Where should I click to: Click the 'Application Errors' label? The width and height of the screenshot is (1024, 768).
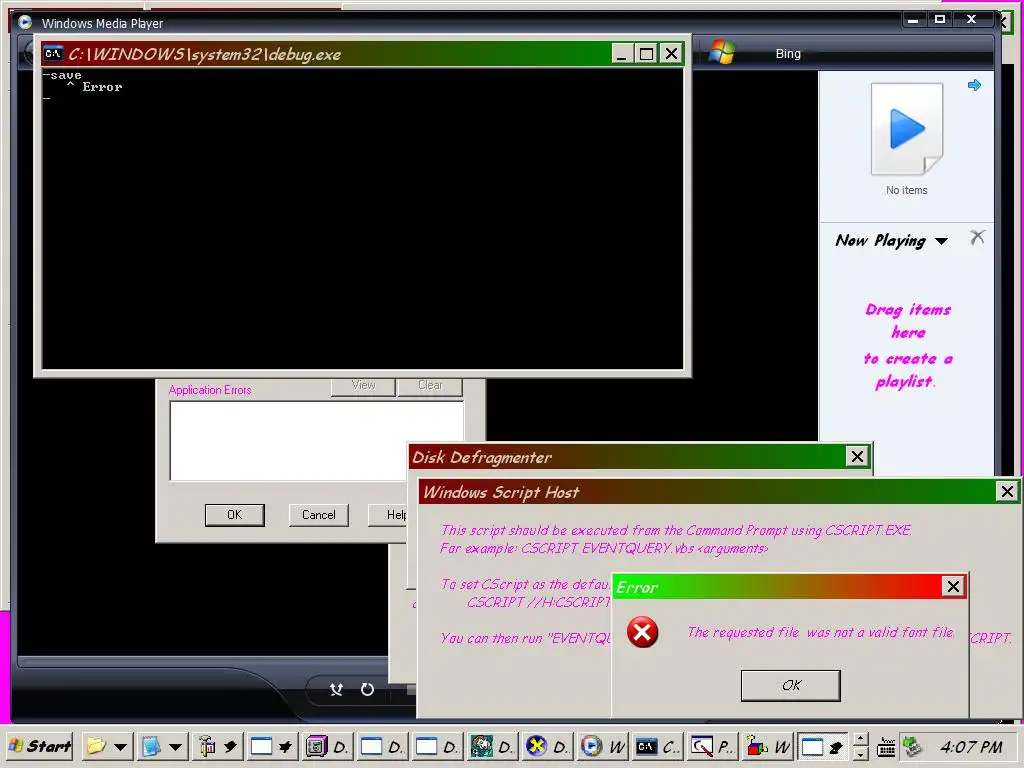click(210, 390)
